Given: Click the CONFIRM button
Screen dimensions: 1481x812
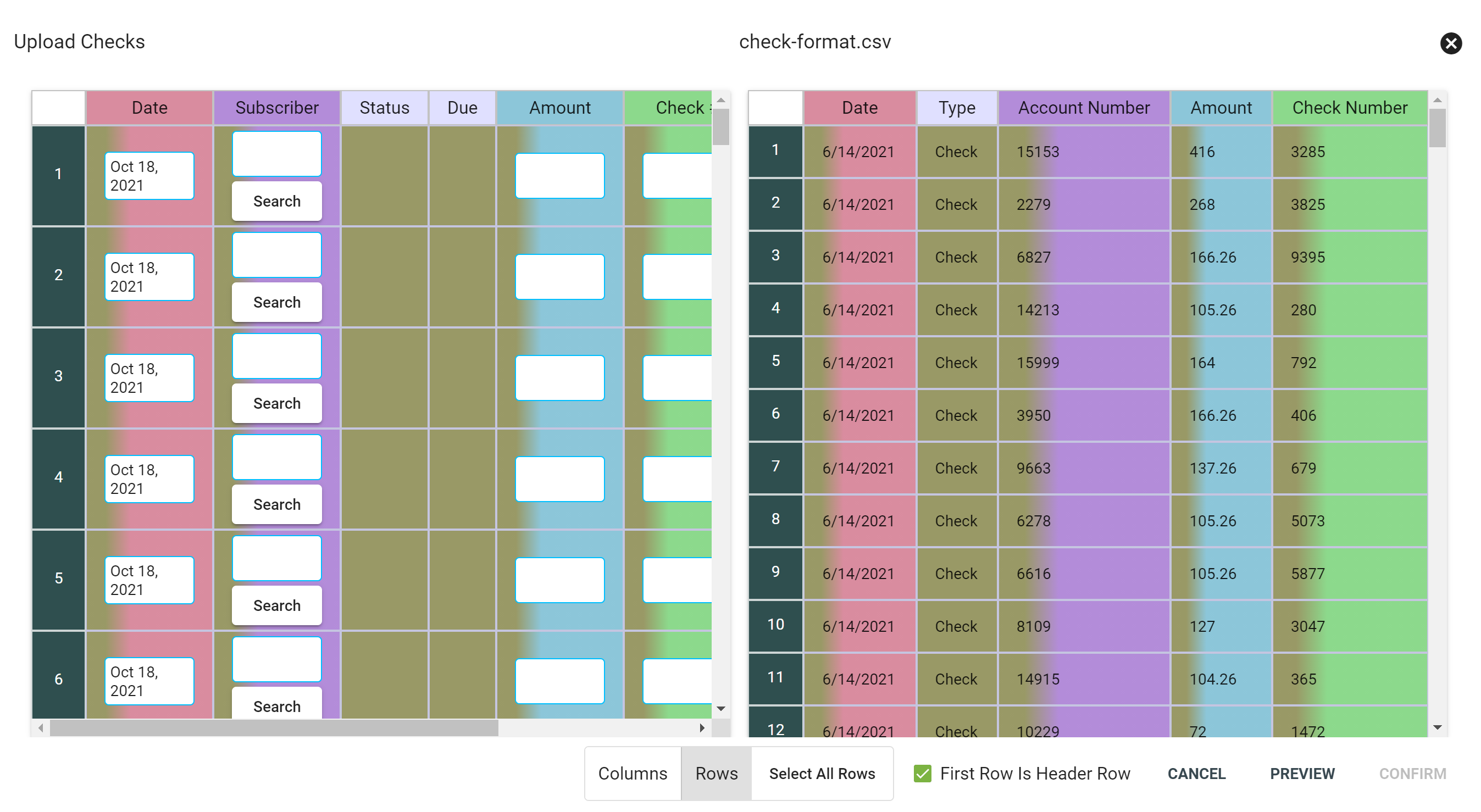Looking at the screenshot, I should pyautogui.click(x=1412, y=773).
